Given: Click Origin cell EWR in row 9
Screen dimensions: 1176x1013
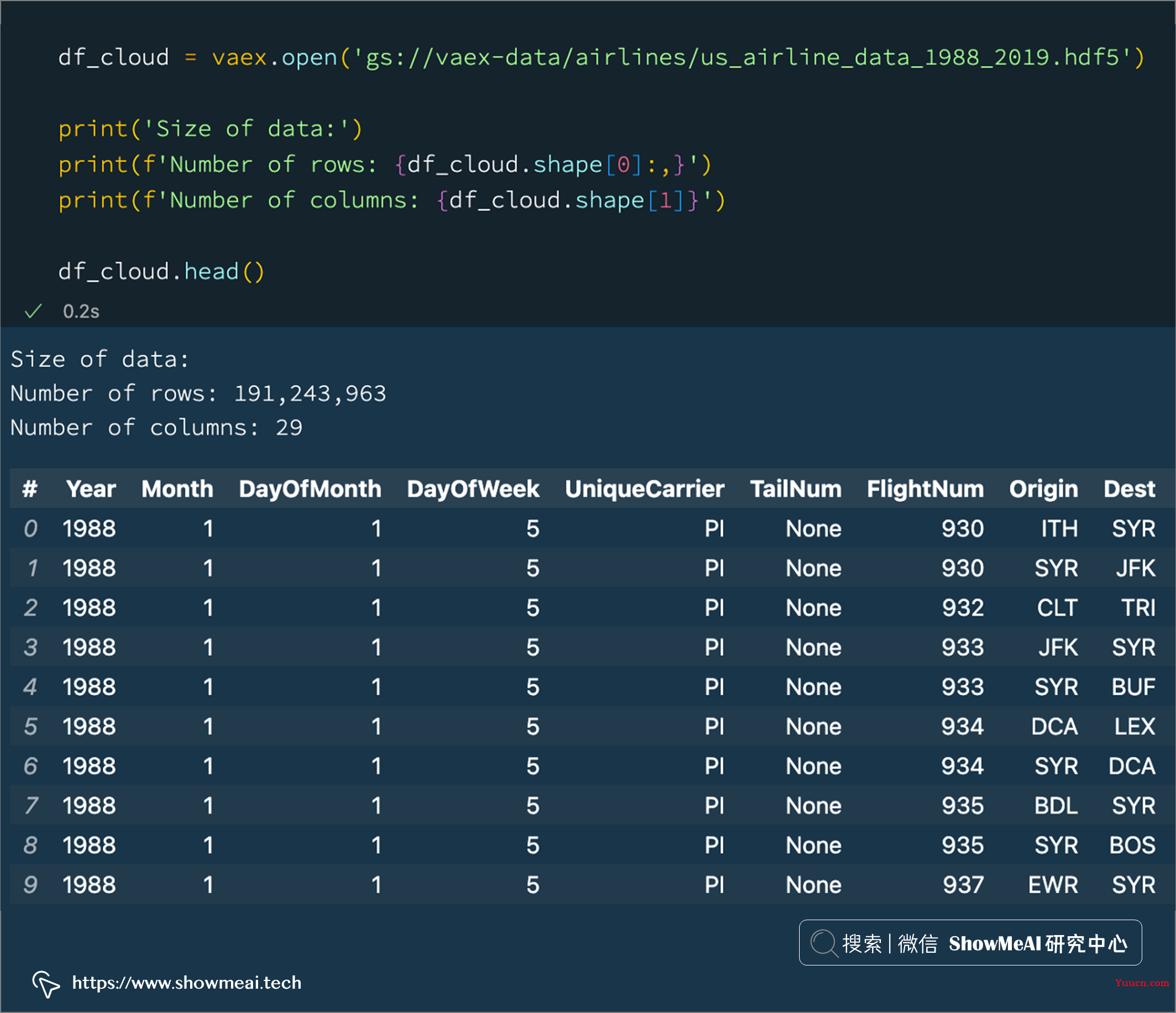Looking at the screenshot, I should point(1053,885).
